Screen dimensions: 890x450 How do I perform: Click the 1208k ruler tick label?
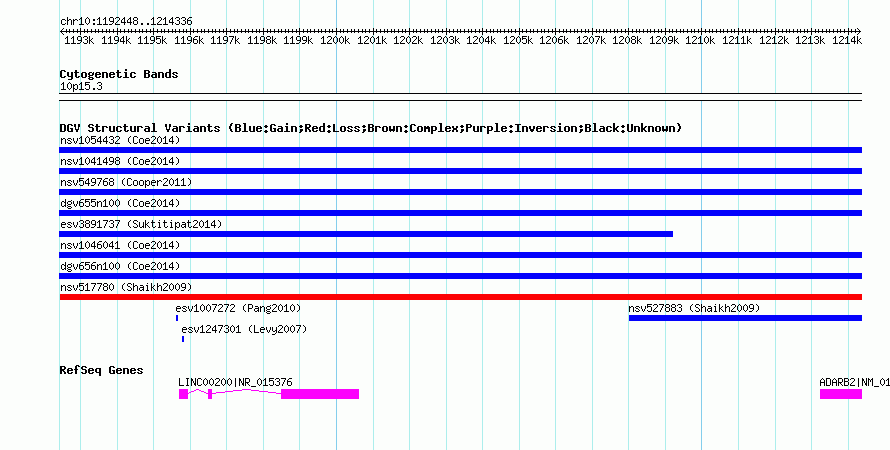click(x=627, y=41)
